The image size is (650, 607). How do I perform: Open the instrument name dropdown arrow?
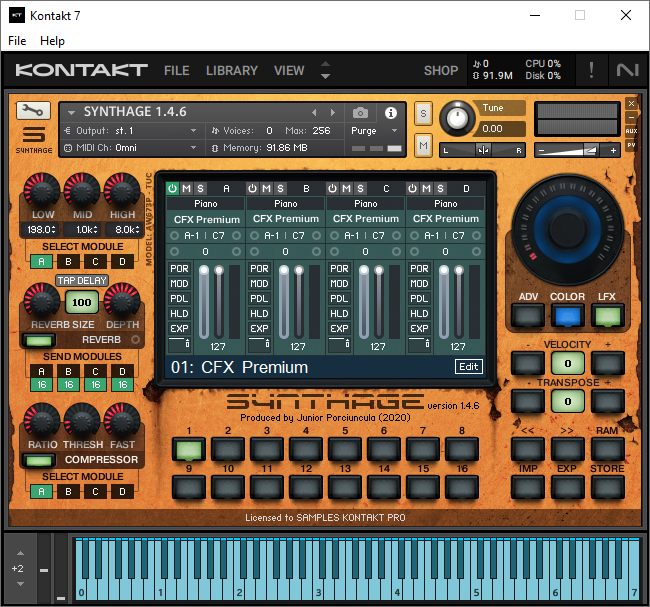[71, 112]
